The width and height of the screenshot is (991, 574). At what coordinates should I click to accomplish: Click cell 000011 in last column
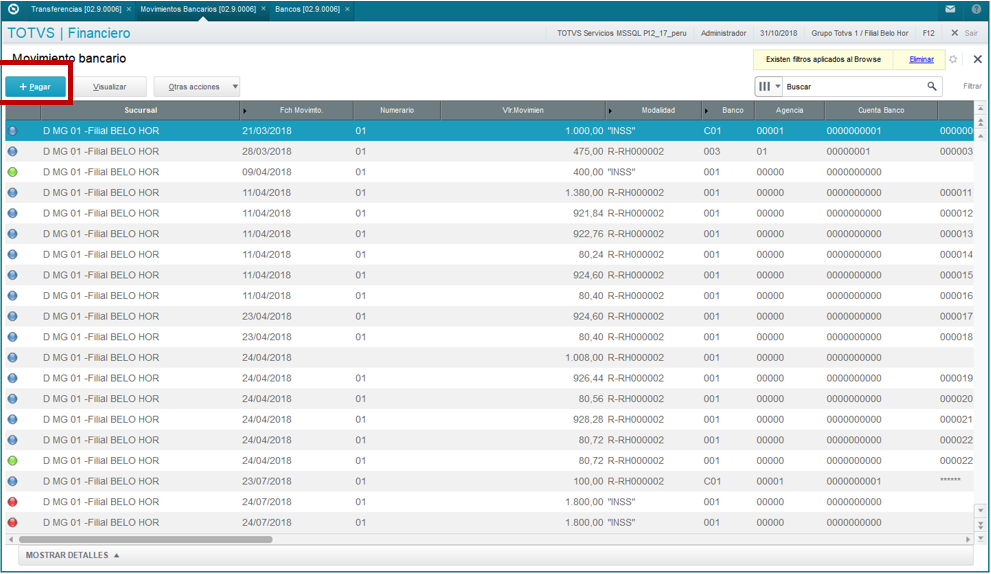[956, 193]
